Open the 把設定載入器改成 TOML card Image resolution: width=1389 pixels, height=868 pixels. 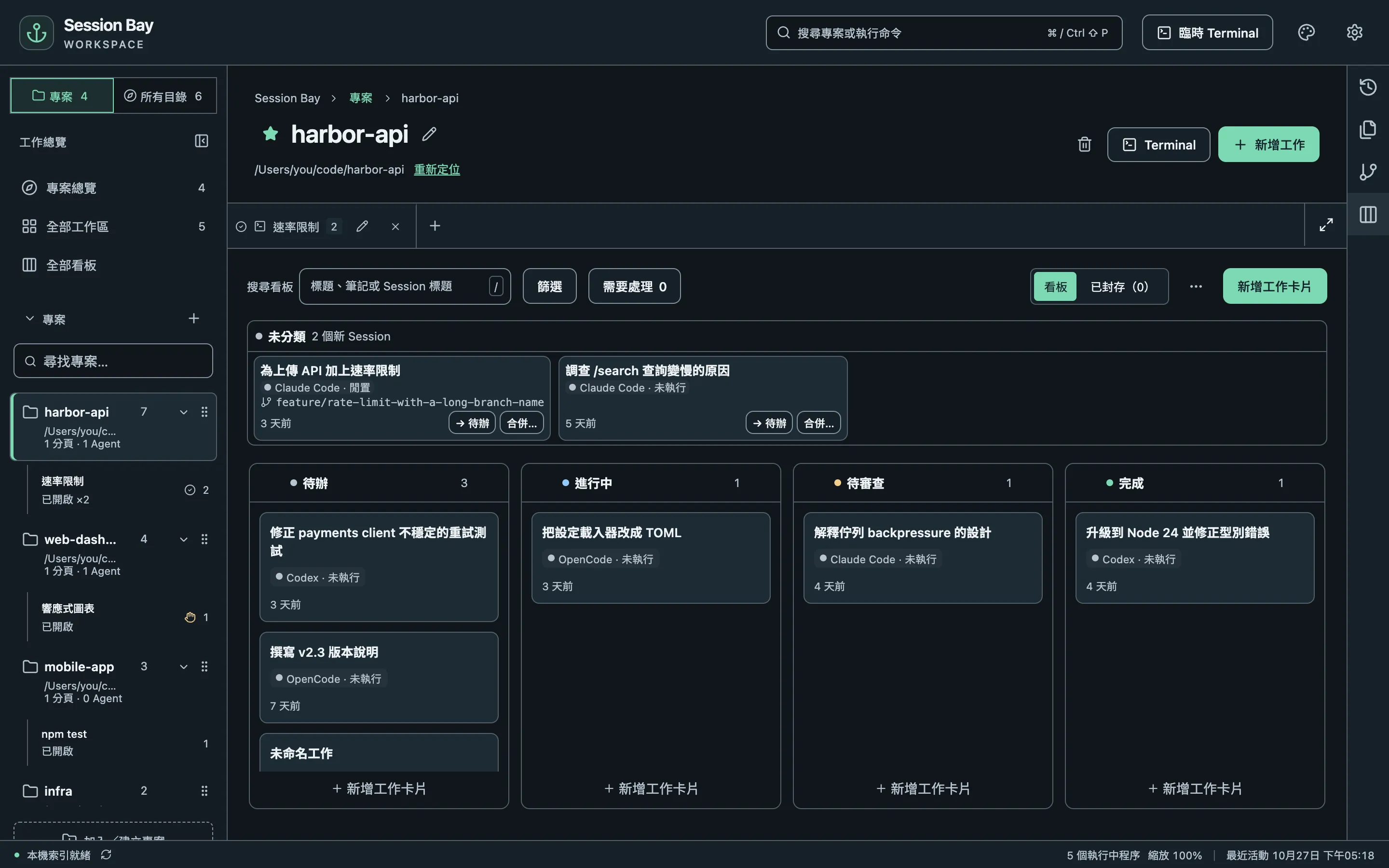pyautogui.click(x=650, y=558)
